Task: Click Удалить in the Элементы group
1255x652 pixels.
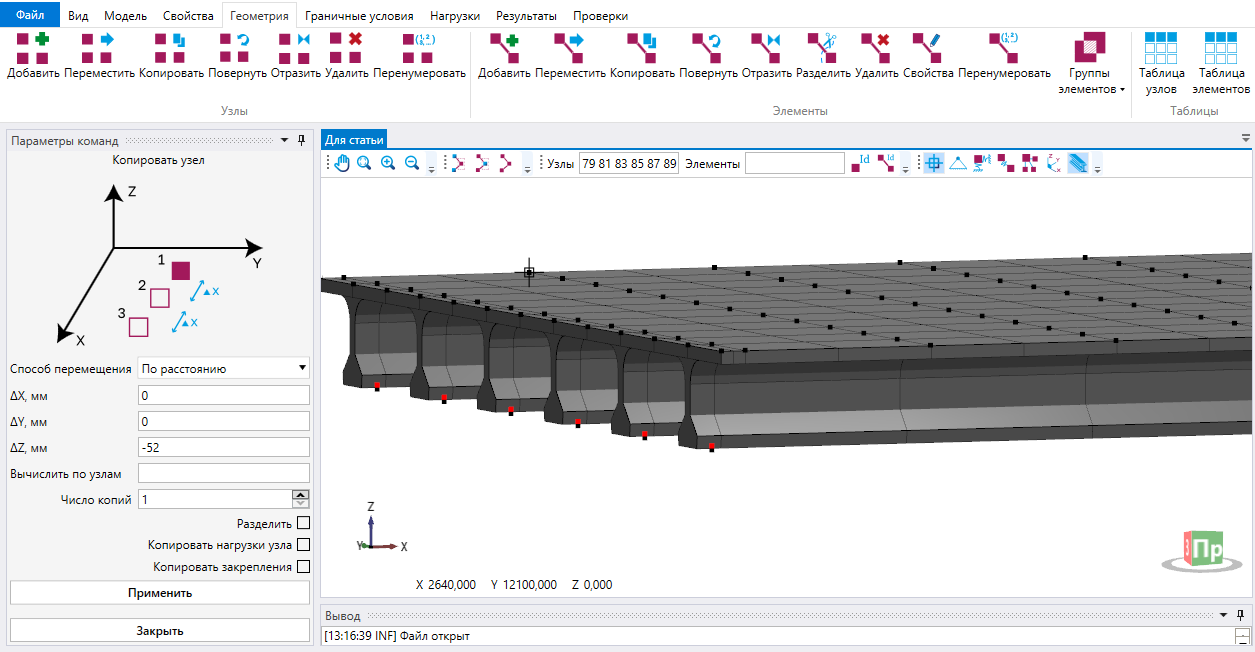Action: tap(876, 56)
